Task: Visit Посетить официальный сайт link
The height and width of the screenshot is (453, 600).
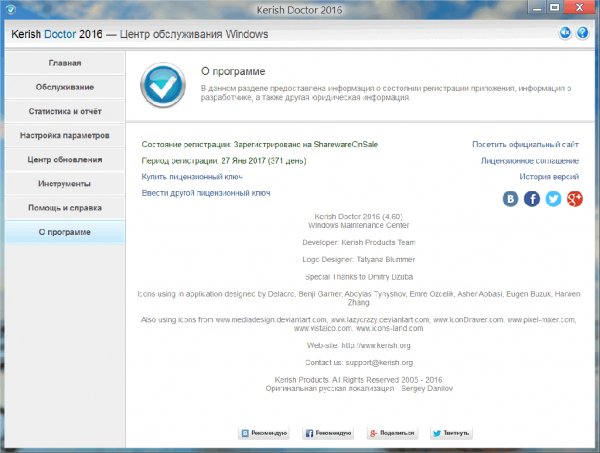Action: (525, 144)
